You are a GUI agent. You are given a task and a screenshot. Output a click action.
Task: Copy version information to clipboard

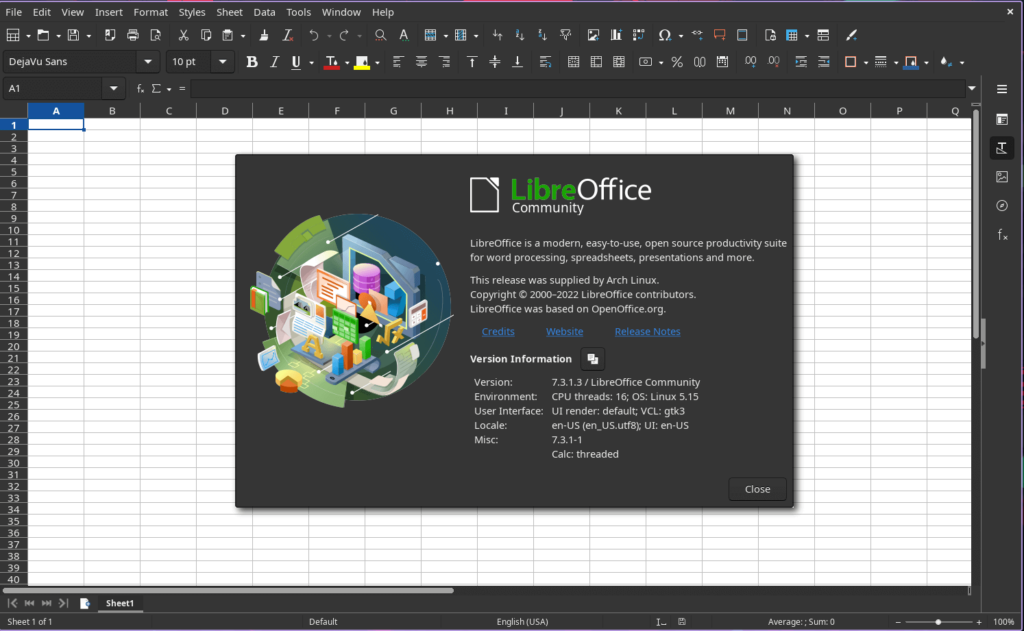pyautogui.click(x=592, y=359)
